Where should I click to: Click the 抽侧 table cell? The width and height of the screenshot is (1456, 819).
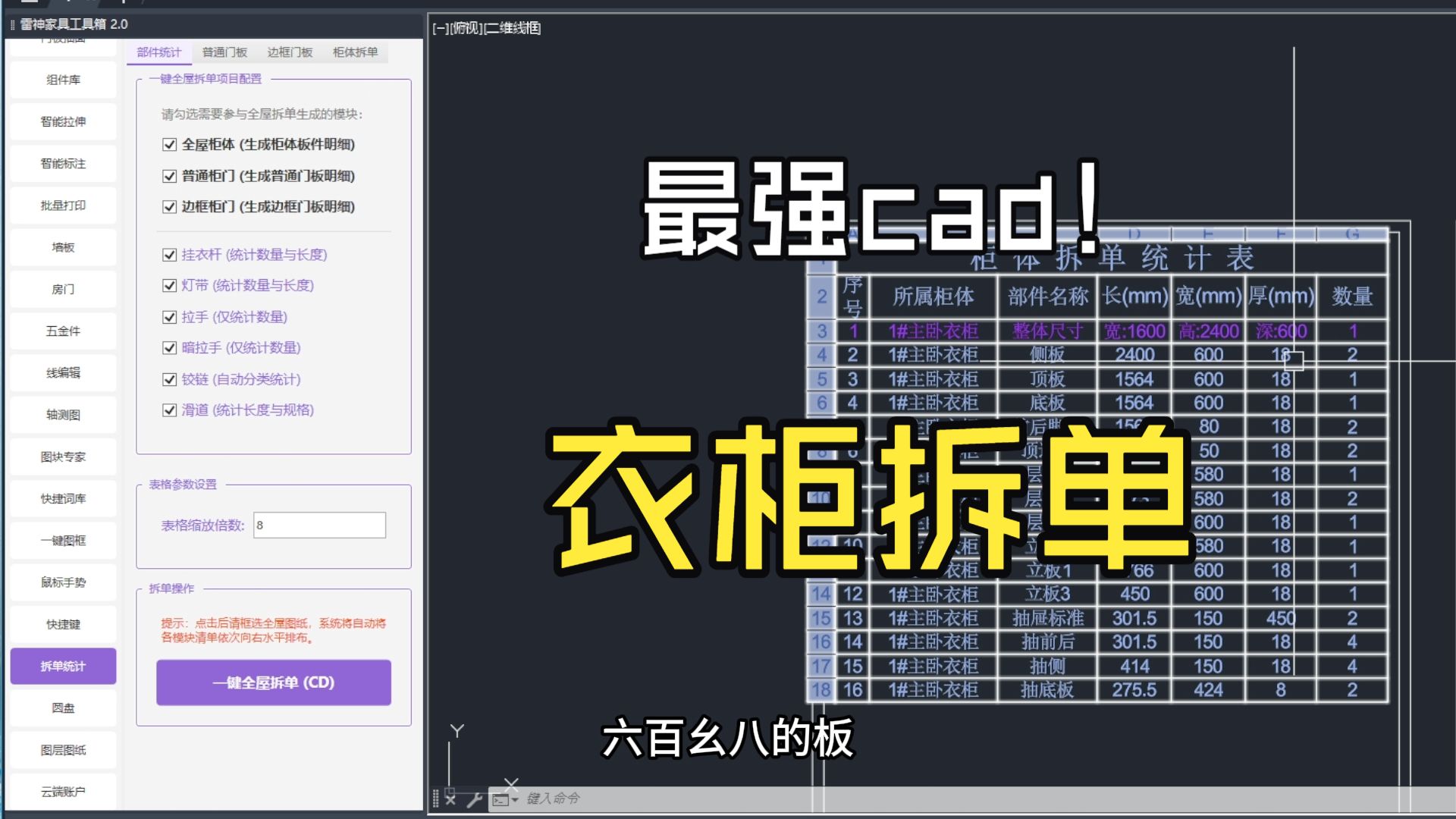[x=1047, y=666]
